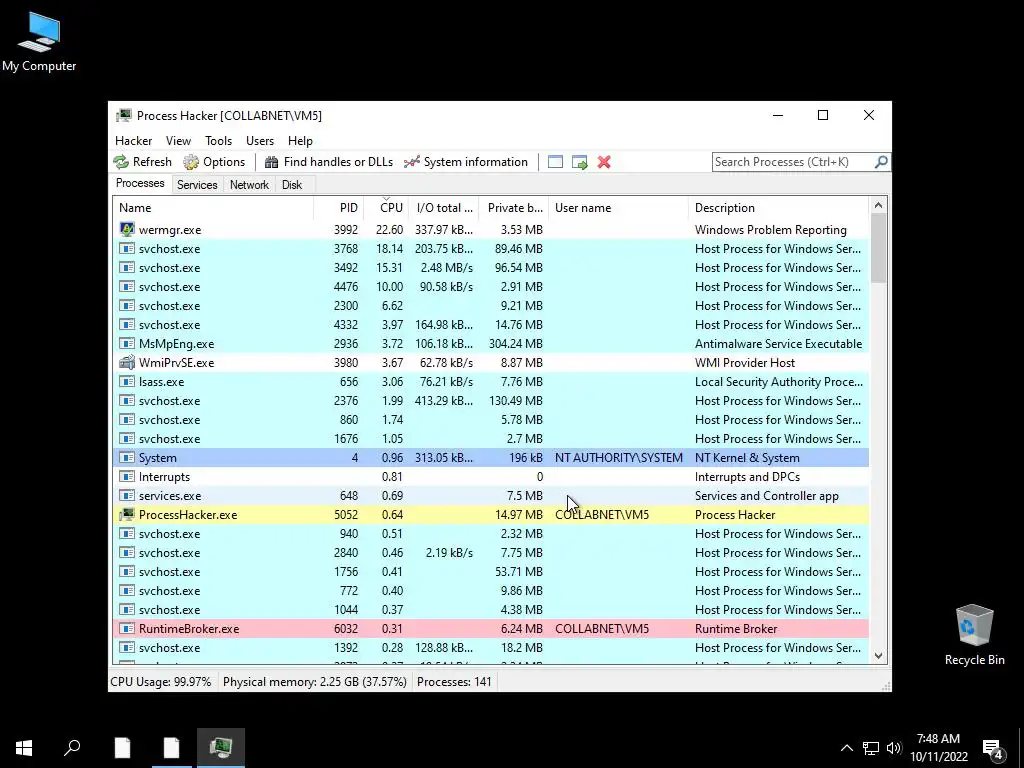1024x768 pixels.
Task: Open the Users menu
Action: (260, 141)
